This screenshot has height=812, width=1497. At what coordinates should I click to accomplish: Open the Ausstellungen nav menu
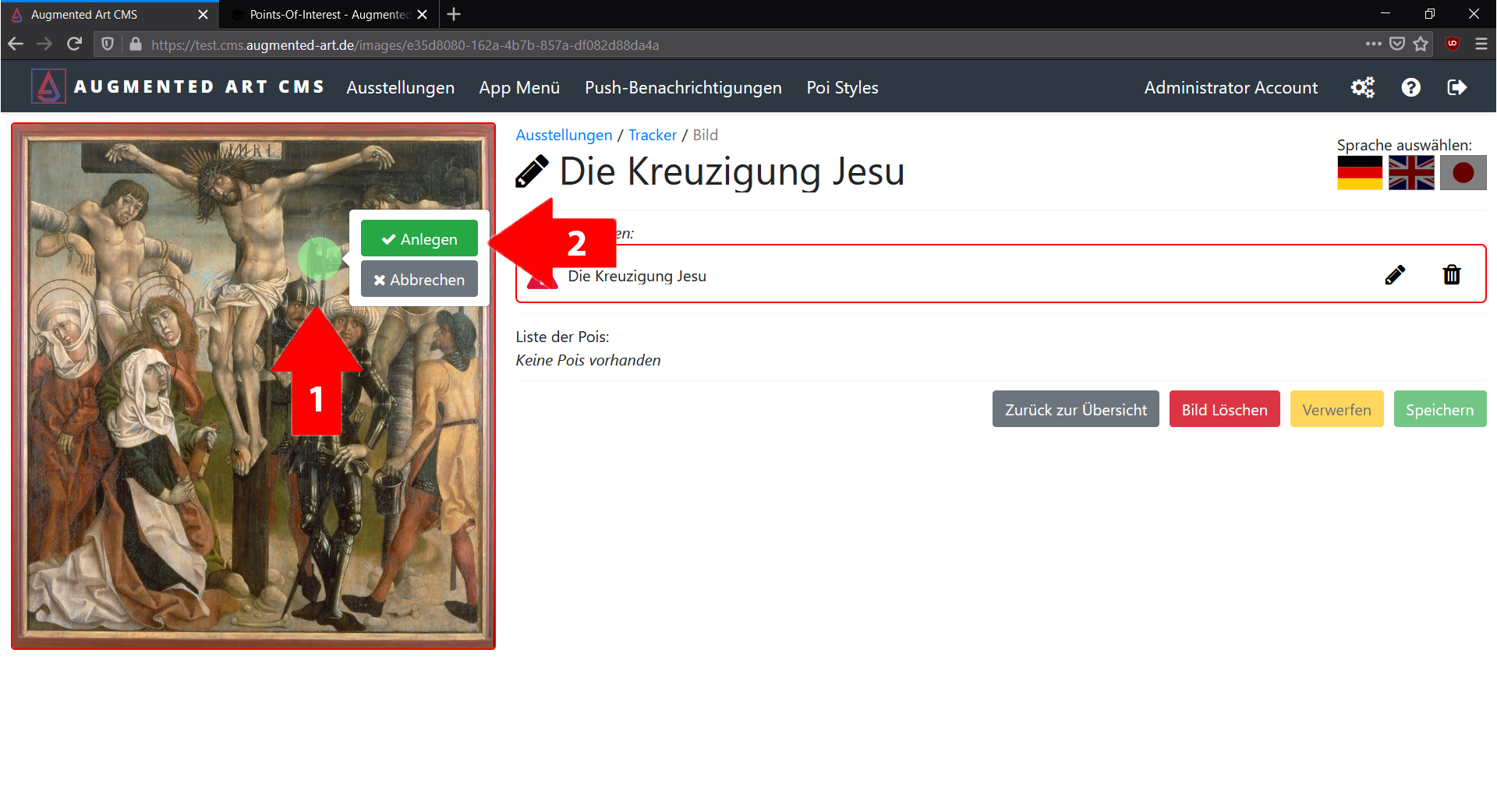tap(401, 87)
